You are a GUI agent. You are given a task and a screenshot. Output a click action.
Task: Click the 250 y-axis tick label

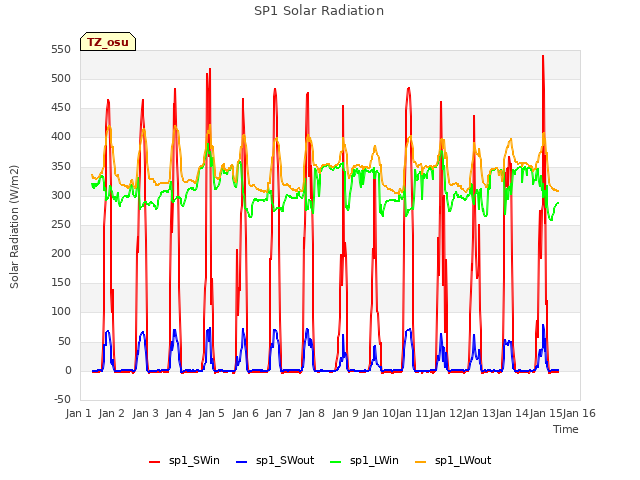(x=61, y=224)
